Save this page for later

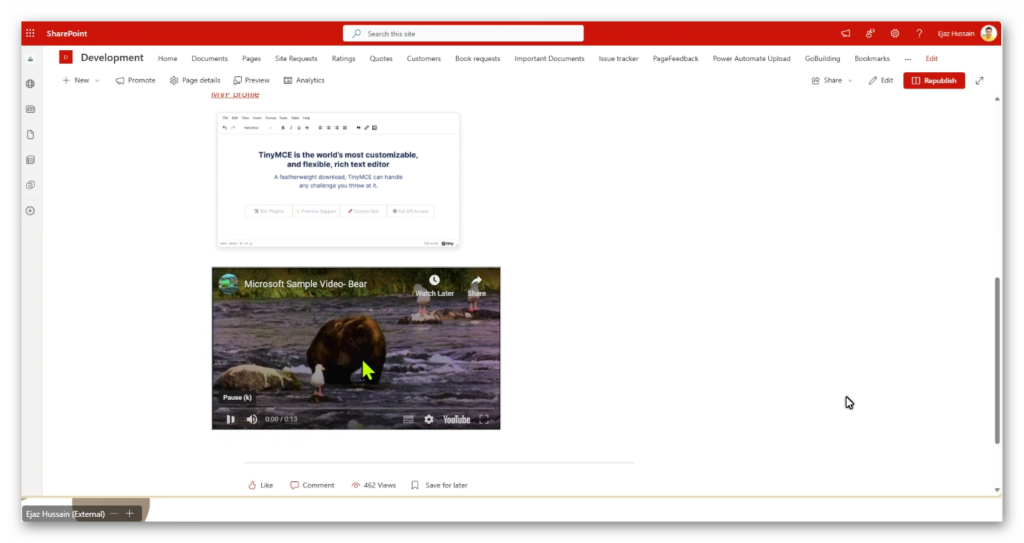point(439,485)
